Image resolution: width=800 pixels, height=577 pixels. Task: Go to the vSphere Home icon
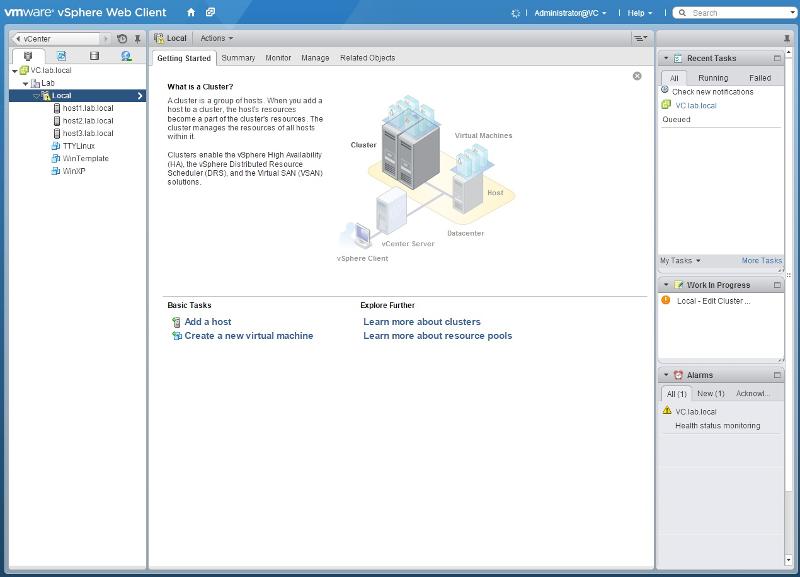[191, 12]
